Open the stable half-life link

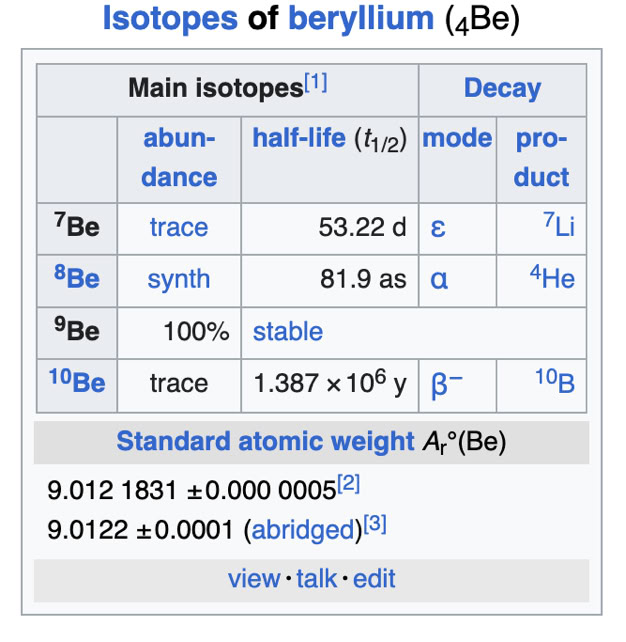tap(287, 332)
